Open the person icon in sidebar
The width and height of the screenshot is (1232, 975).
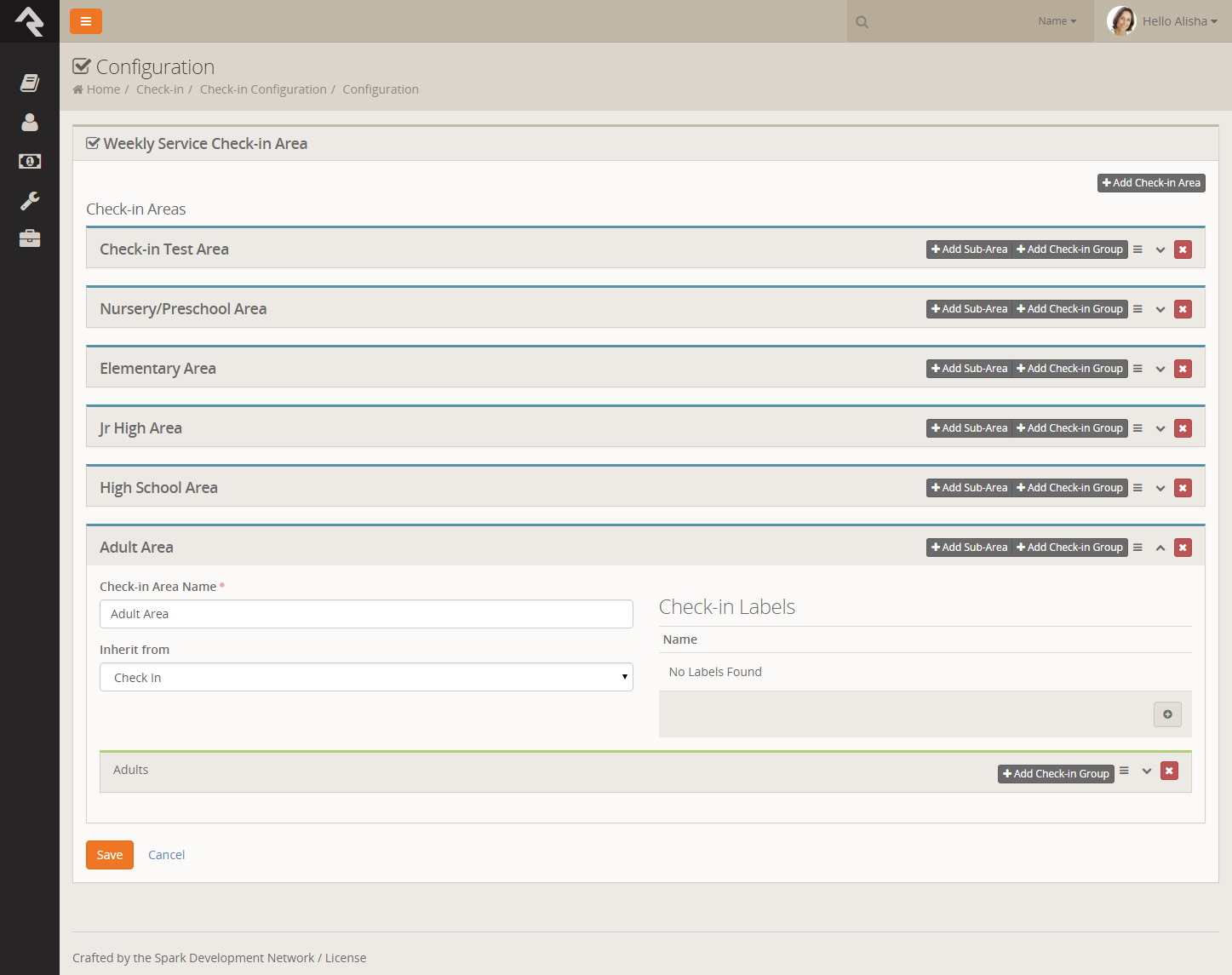(30, 123)
